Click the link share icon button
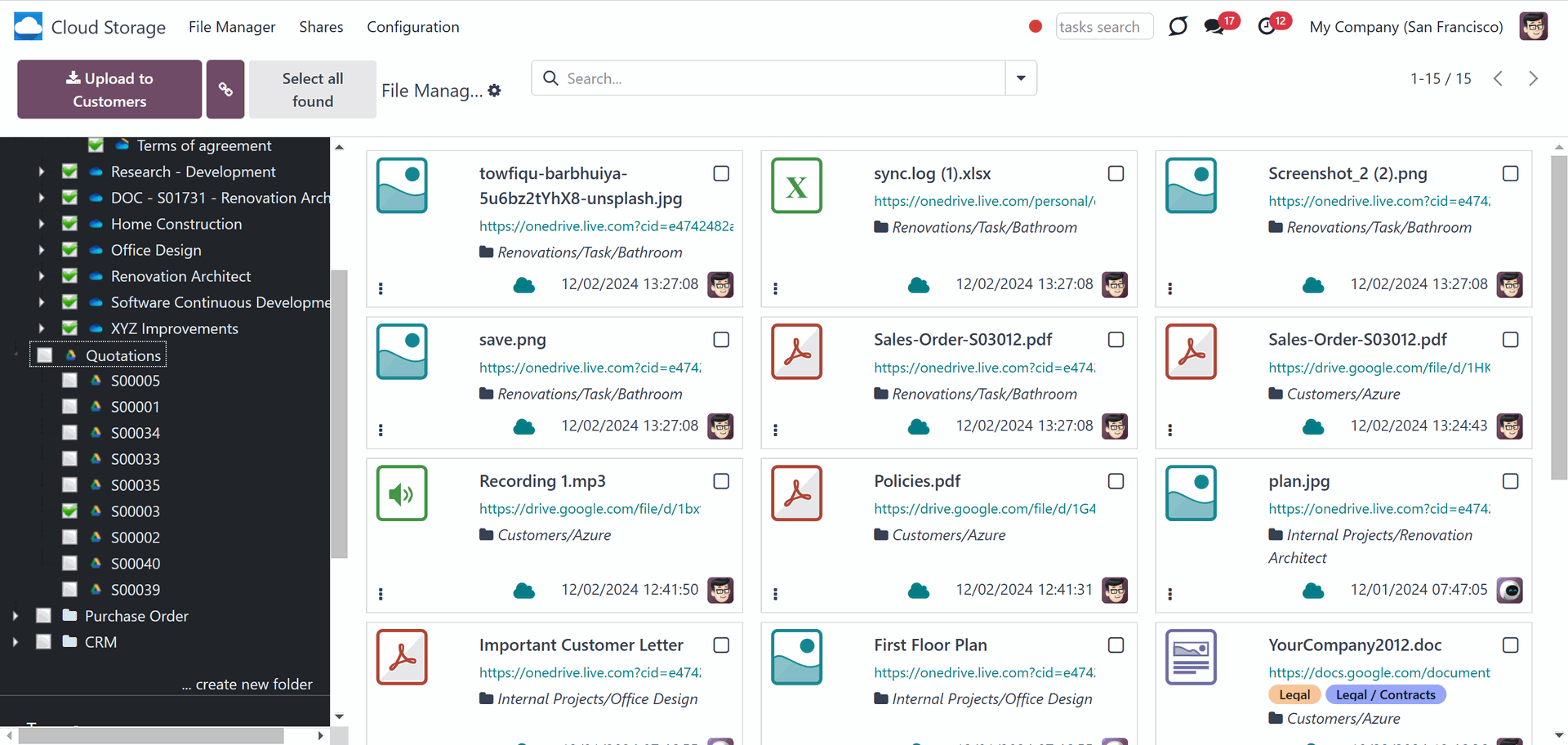Image resolution: width=1568 pixels, height=745 pixels. 225,89
